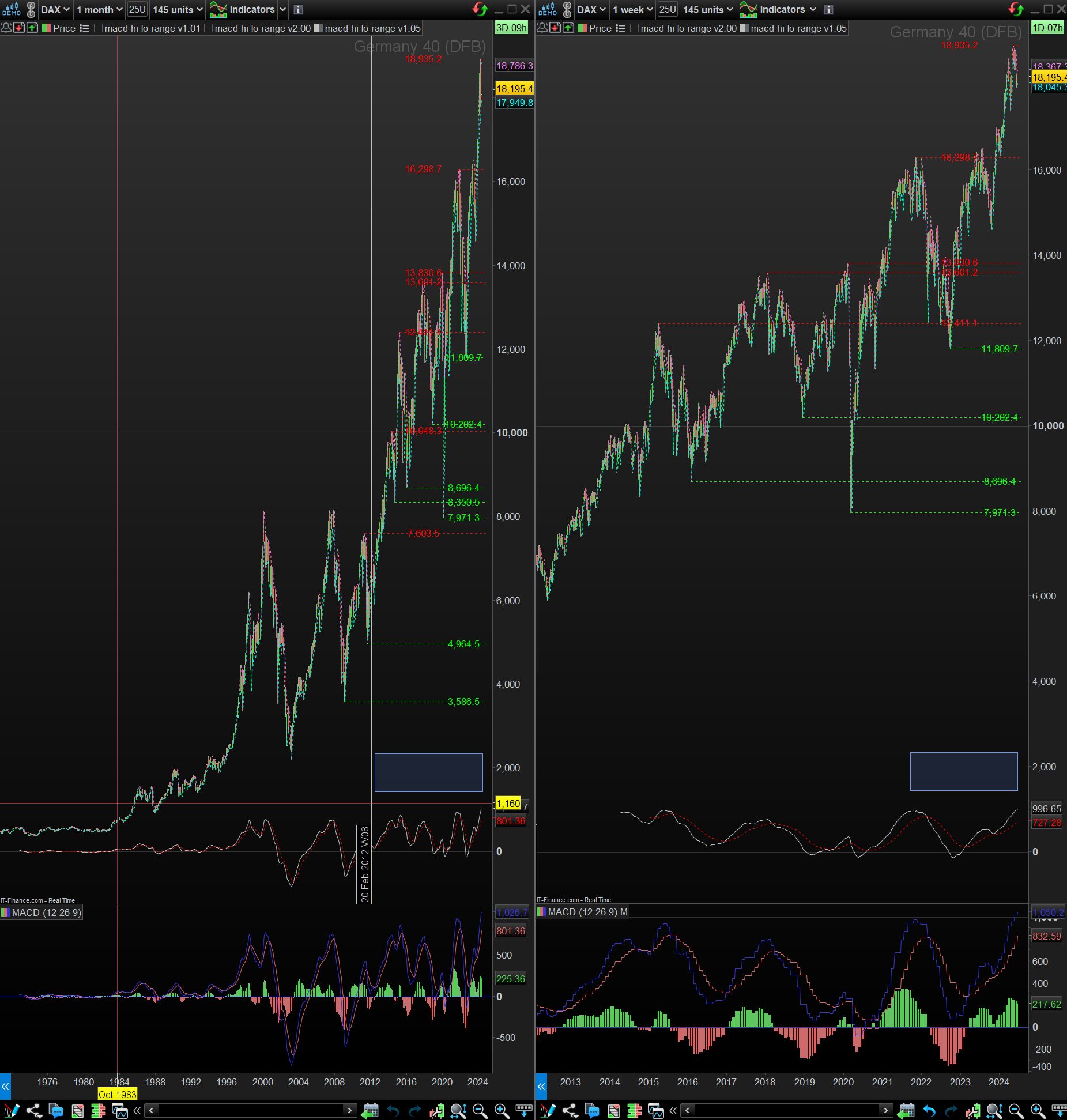This screenshot has height=1120, width=1067.
Task: Open object list icon beside Price in monthly chart
Action: 84,28
